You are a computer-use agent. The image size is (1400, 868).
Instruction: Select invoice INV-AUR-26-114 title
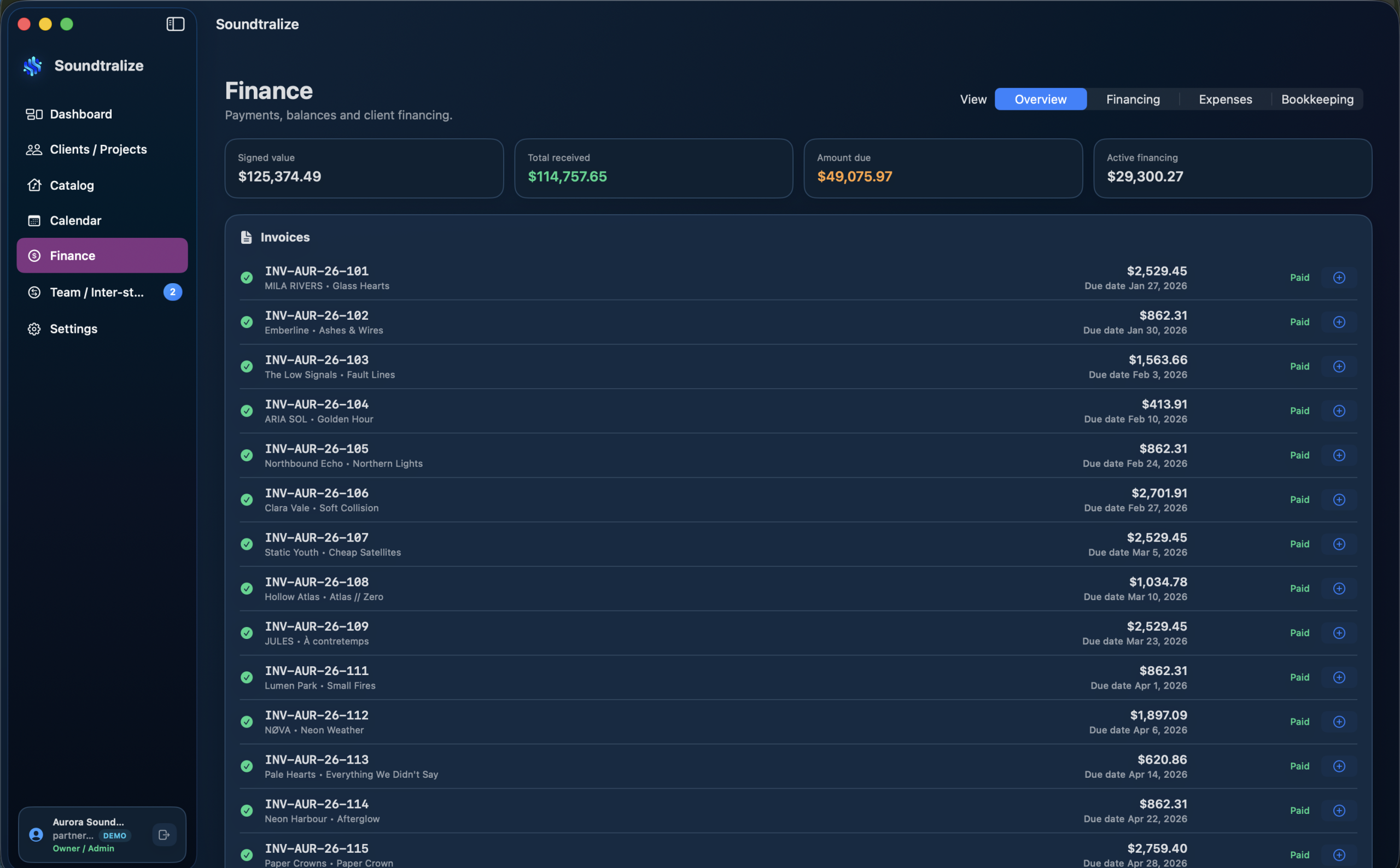[317, 804]
